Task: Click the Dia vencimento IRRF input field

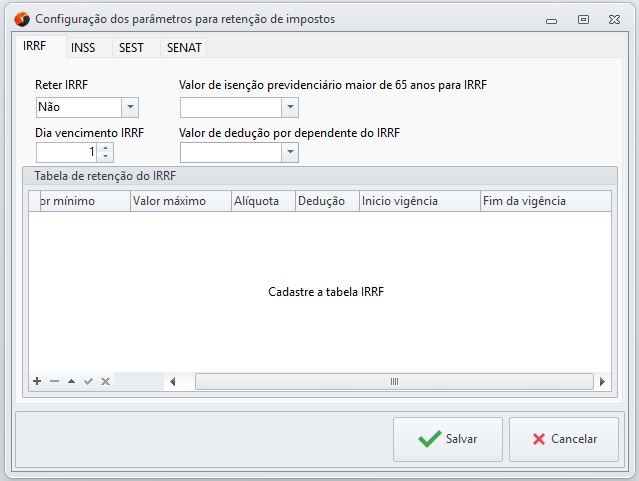Action: [x=66, y=152]
